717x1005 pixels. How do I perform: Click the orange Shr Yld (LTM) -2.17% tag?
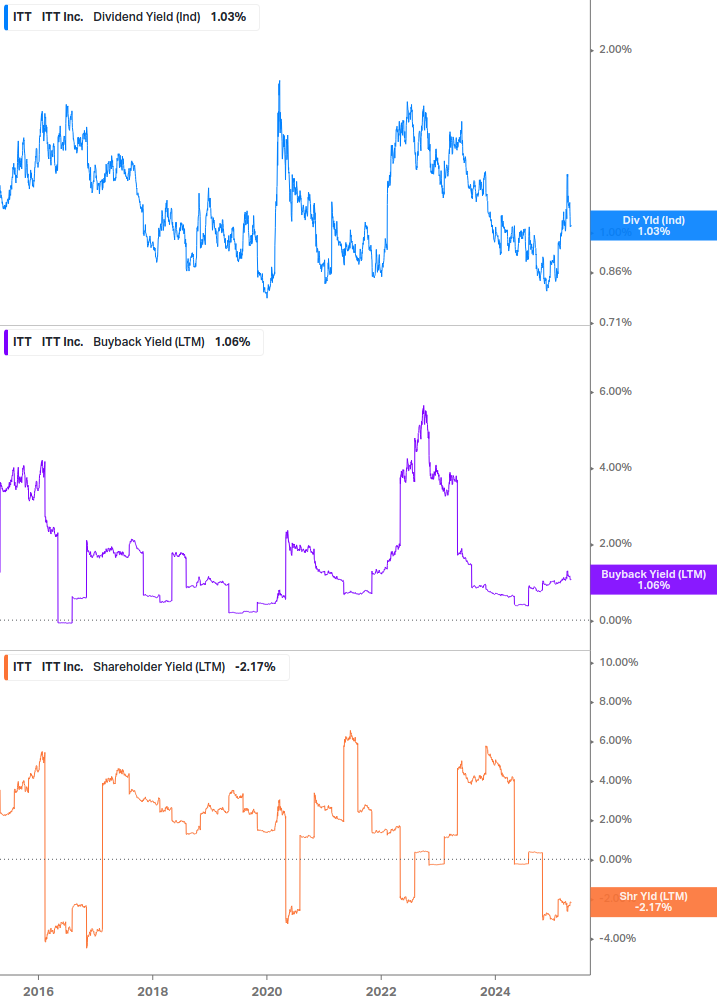(x=654, y=902)
